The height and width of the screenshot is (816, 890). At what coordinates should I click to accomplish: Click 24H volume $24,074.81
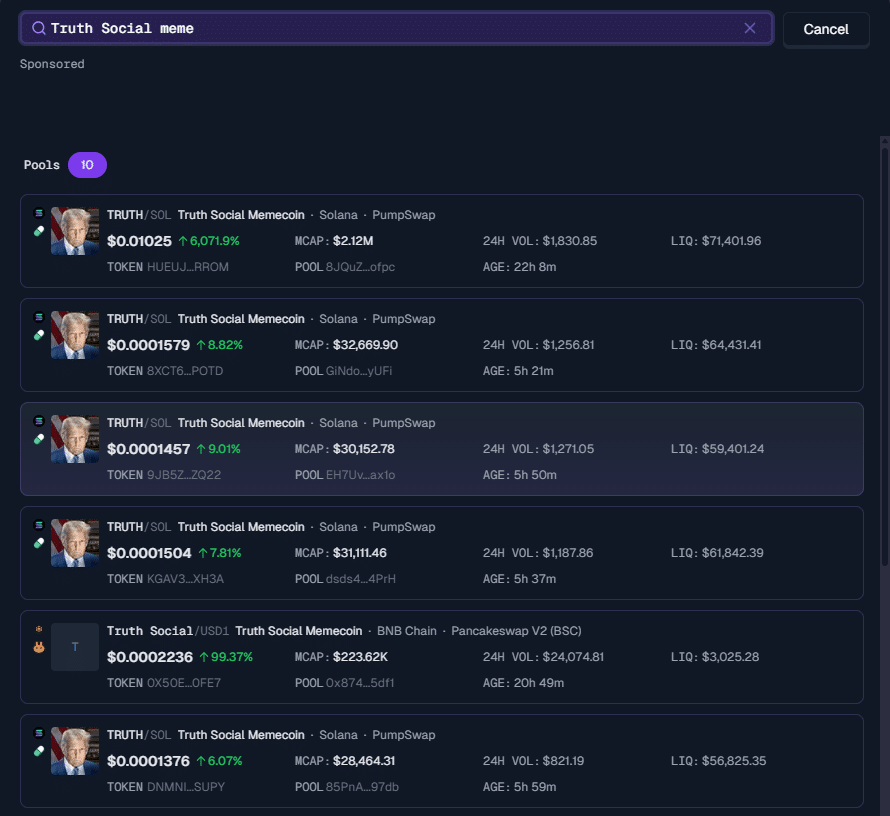[x=573, y=657]
